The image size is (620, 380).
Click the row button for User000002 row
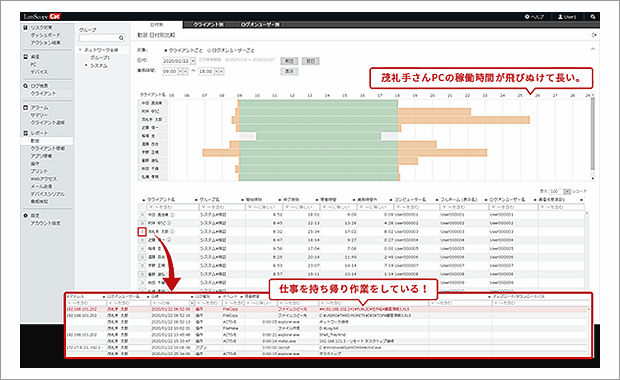pyautogui.click(x=142, y=223)
